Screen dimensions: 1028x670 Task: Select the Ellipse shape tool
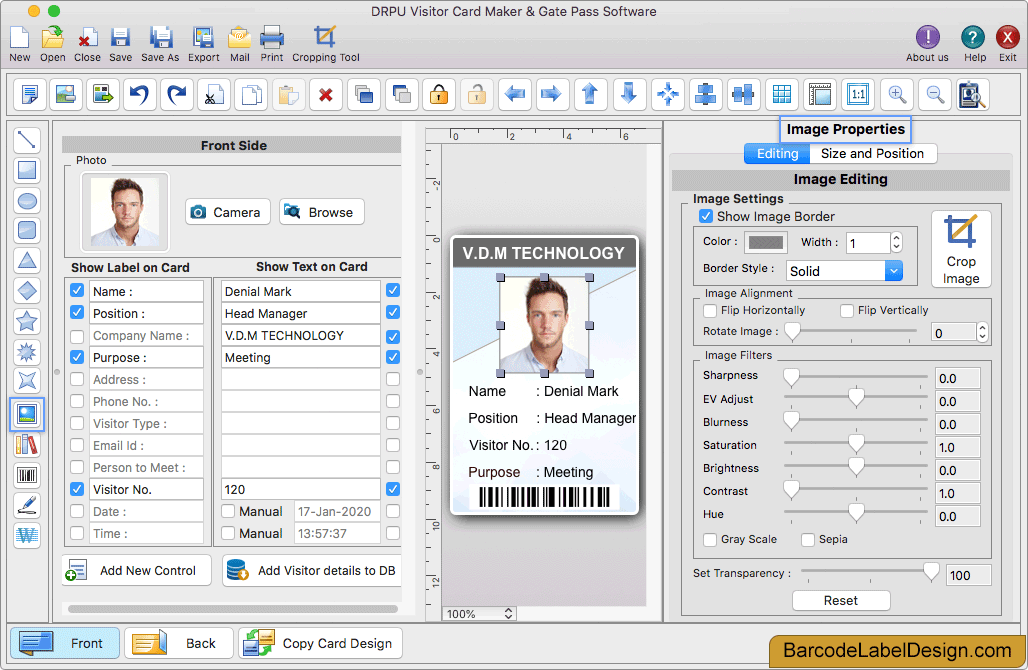pyautogui.click(x=27, y=201)
